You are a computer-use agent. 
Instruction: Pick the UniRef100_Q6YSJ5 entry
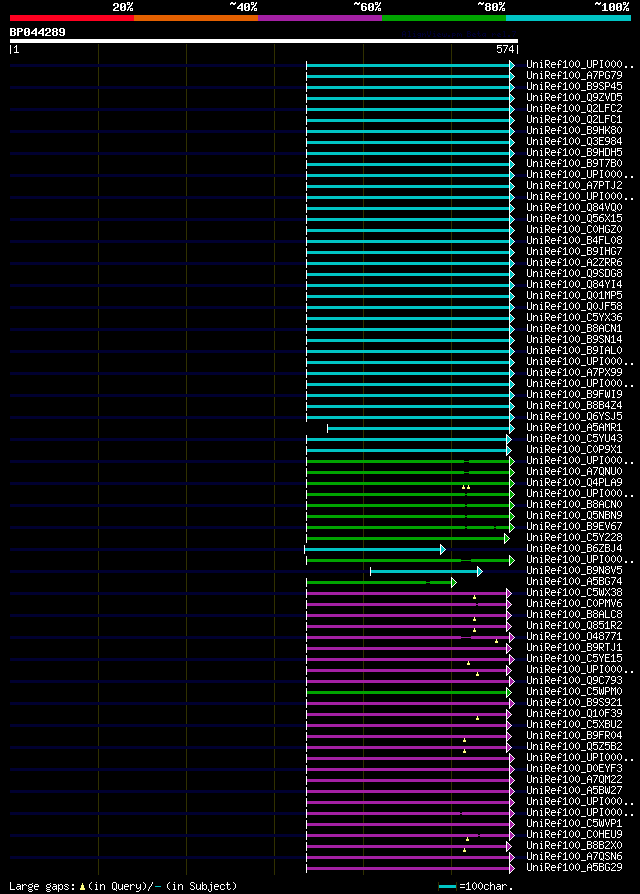(574, 417)
